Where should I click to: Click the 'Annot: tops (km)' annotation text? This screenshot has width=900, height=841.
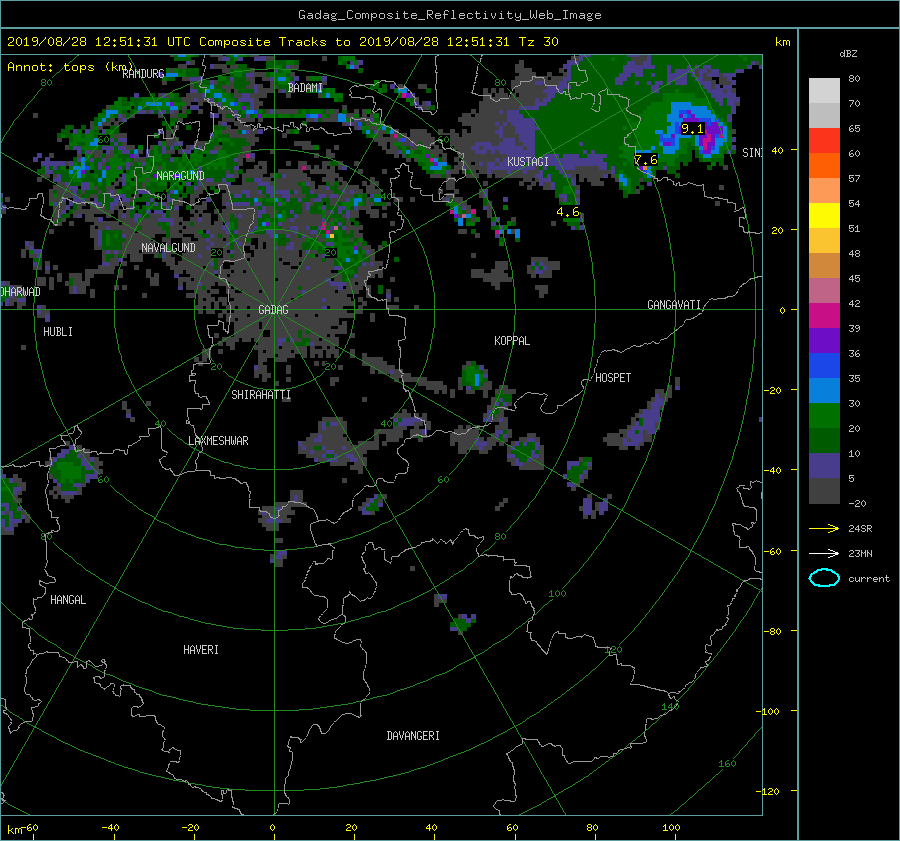70,67
